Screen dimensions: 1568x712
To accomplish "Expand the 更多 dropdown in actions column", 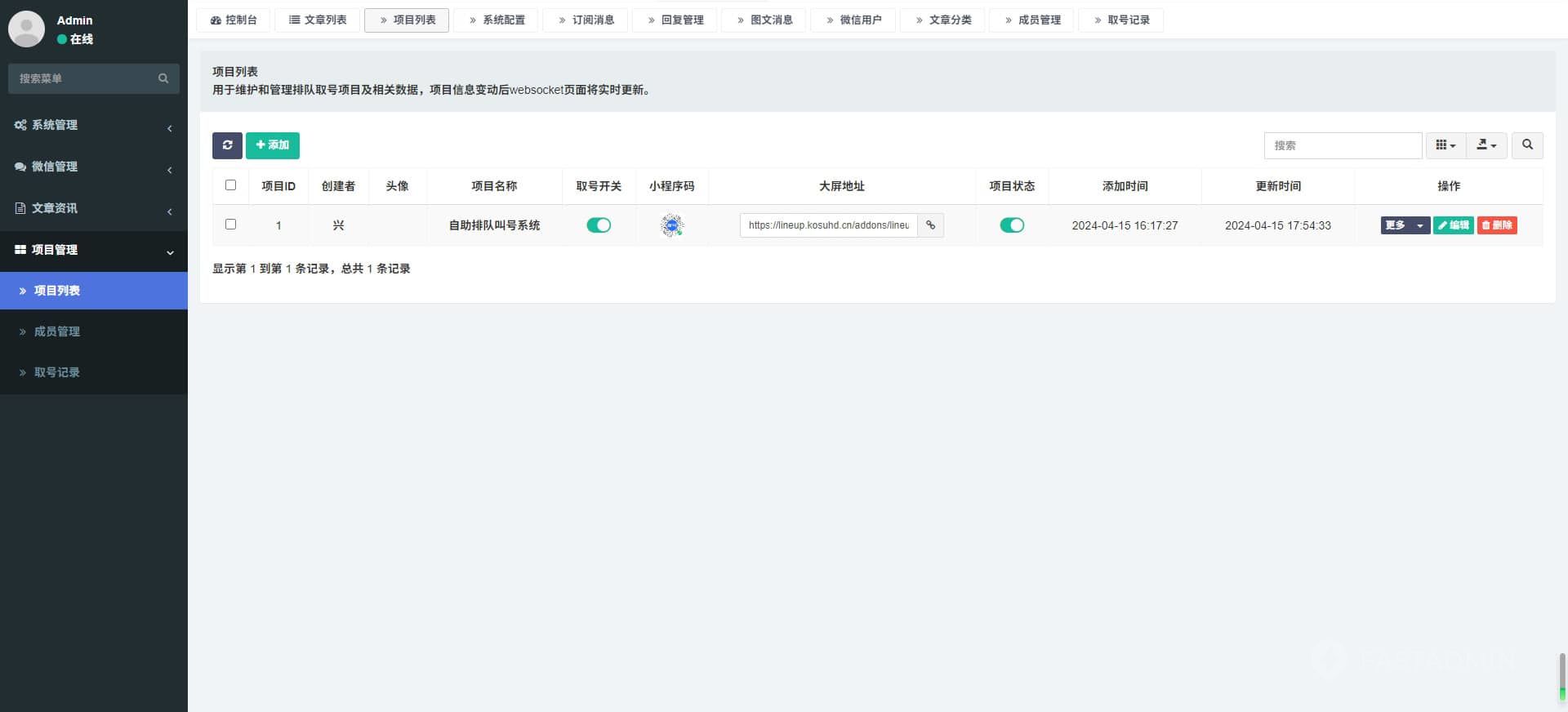I will pos(1405,225).
